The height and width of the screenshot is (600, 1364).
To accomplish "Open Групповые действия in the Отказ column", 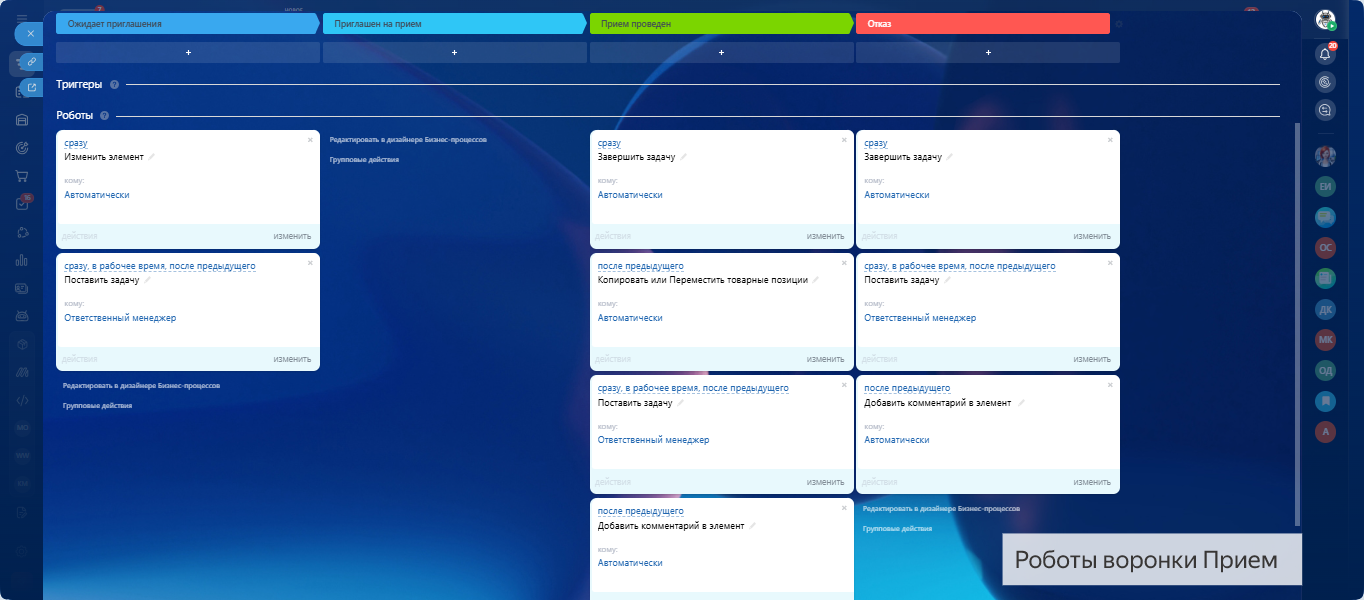I will point(897,529).
